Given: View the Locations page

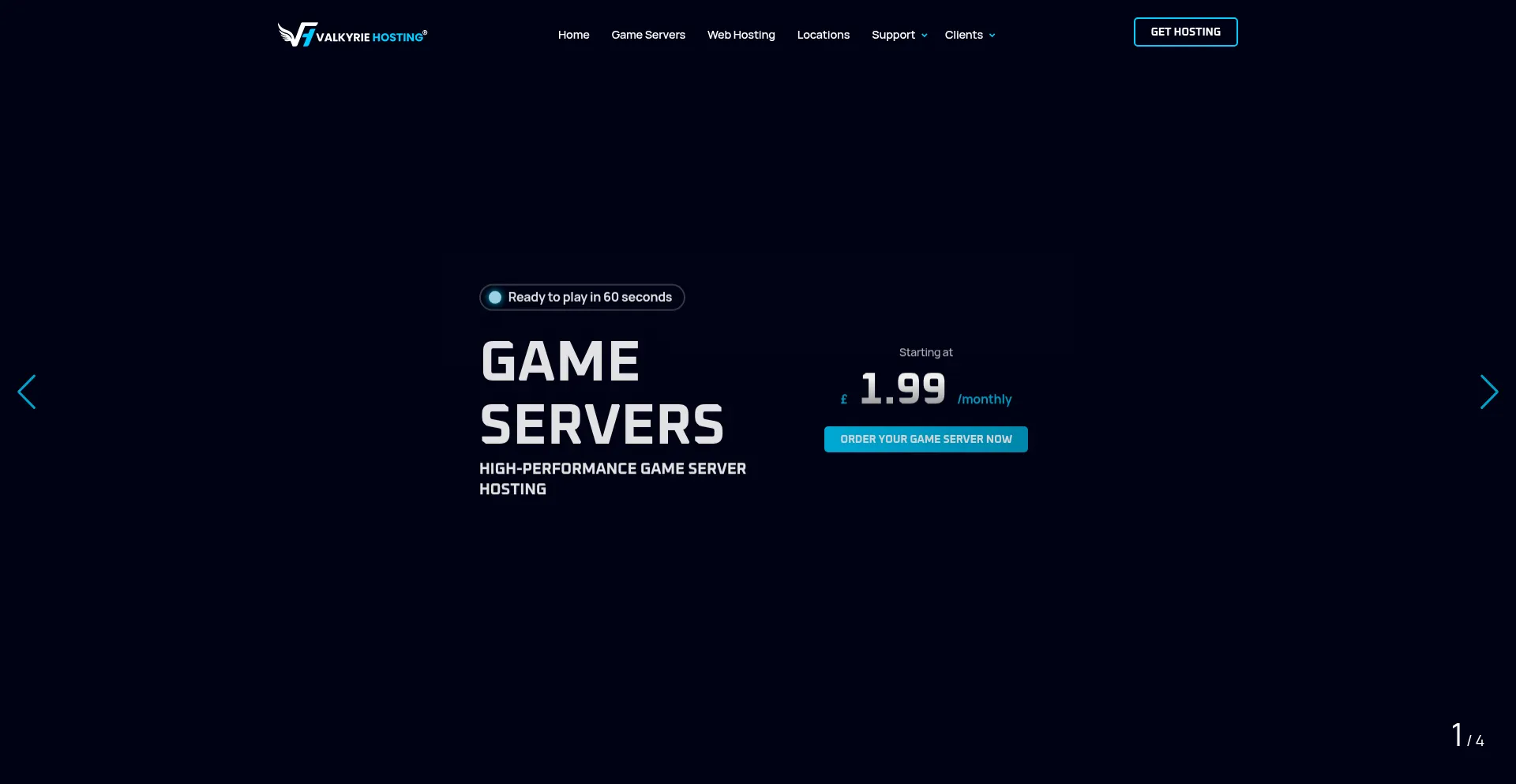Looking at the screenshot, I should point(823,35).
